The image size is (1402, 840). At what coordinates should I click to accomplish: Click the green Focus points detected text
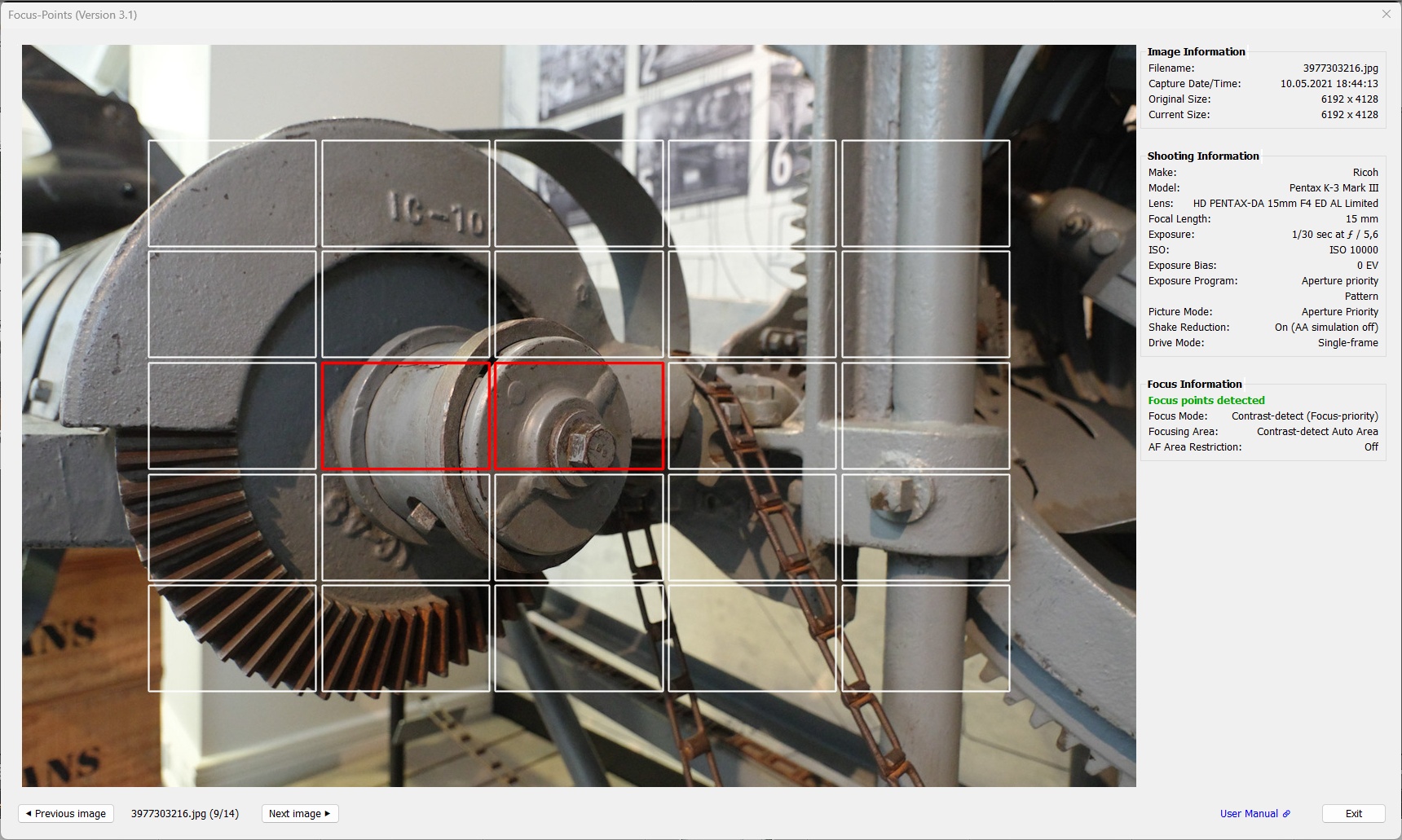click(1206, 400)
